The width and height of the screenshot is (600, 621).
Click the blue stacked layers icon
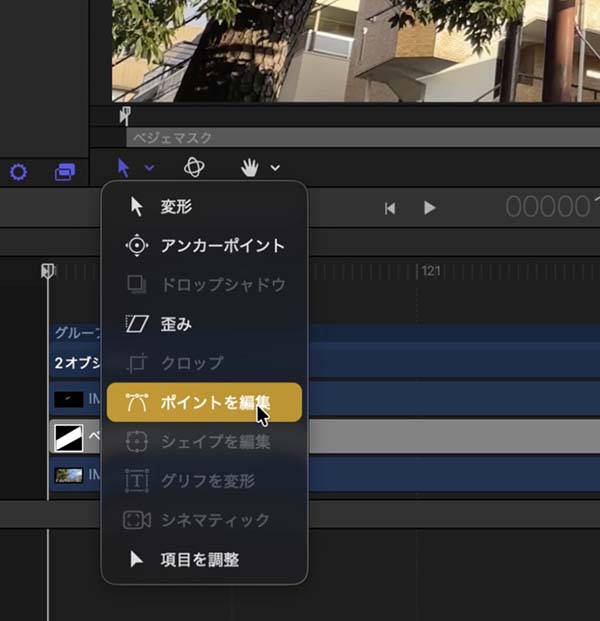coord(65,172)
